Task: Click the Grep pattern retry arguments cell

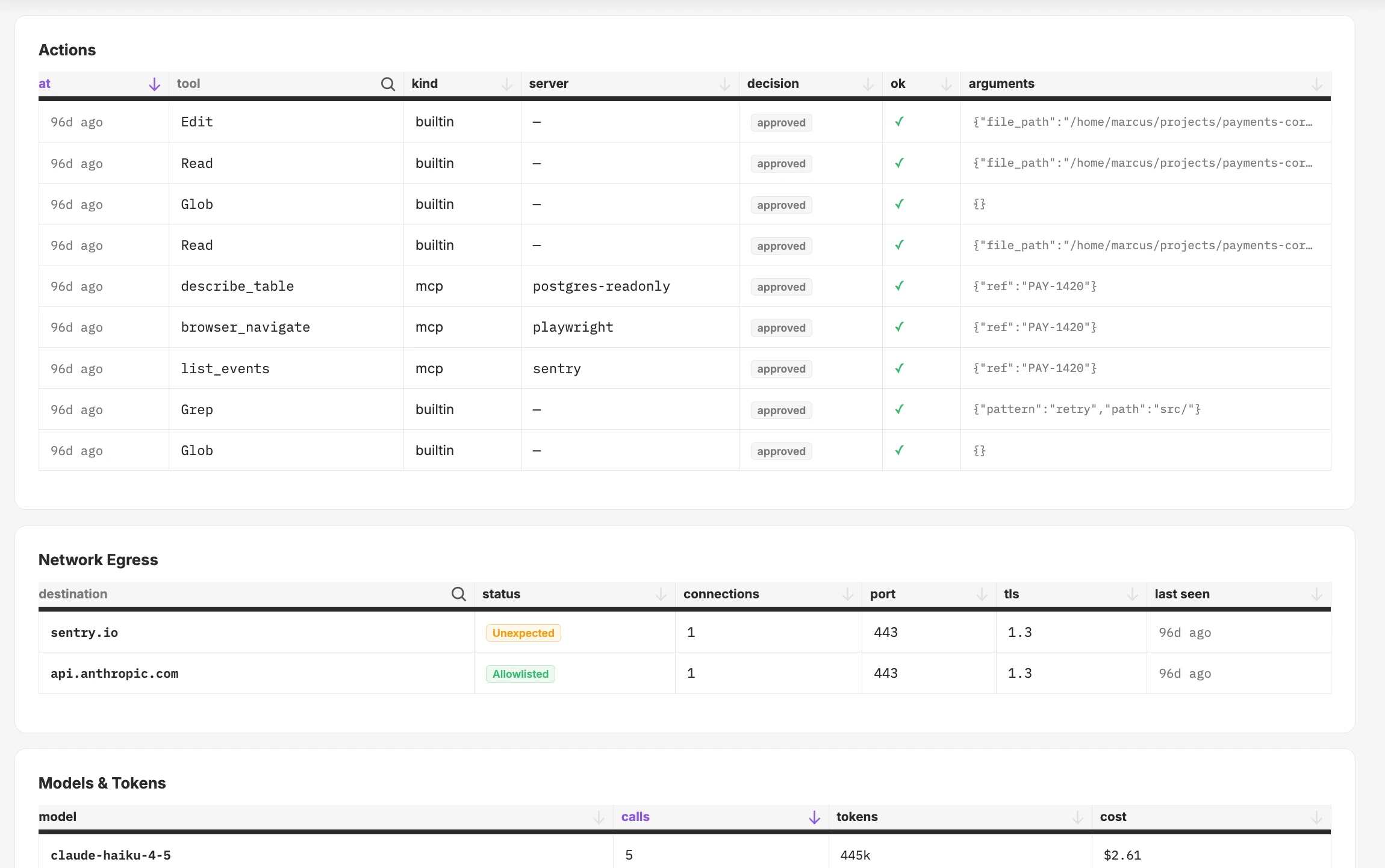Action: (1145, 409)
